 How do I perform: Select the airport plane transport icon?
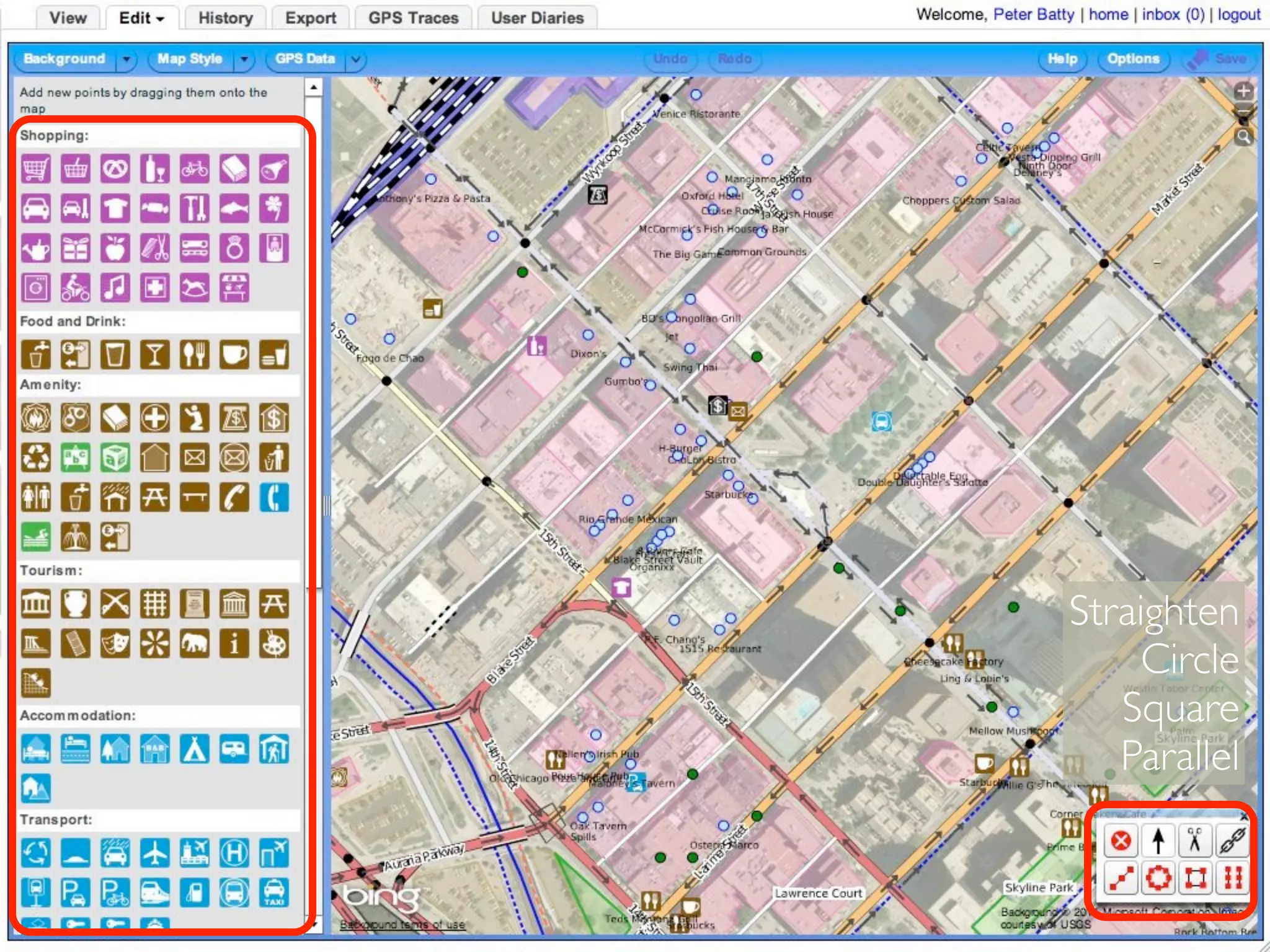(154, 853)
